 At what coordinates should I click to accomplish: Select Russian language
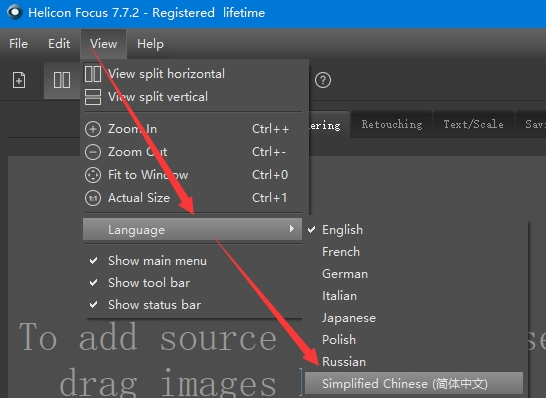414,362
